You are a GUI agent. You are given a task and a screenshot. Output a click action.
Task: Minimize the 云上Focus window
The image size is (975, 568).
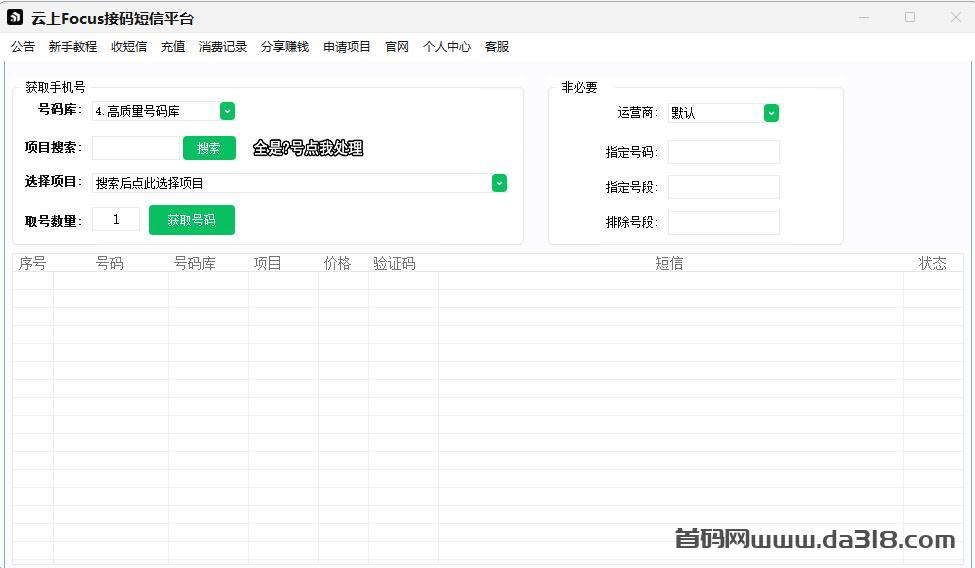coord(864,17)
